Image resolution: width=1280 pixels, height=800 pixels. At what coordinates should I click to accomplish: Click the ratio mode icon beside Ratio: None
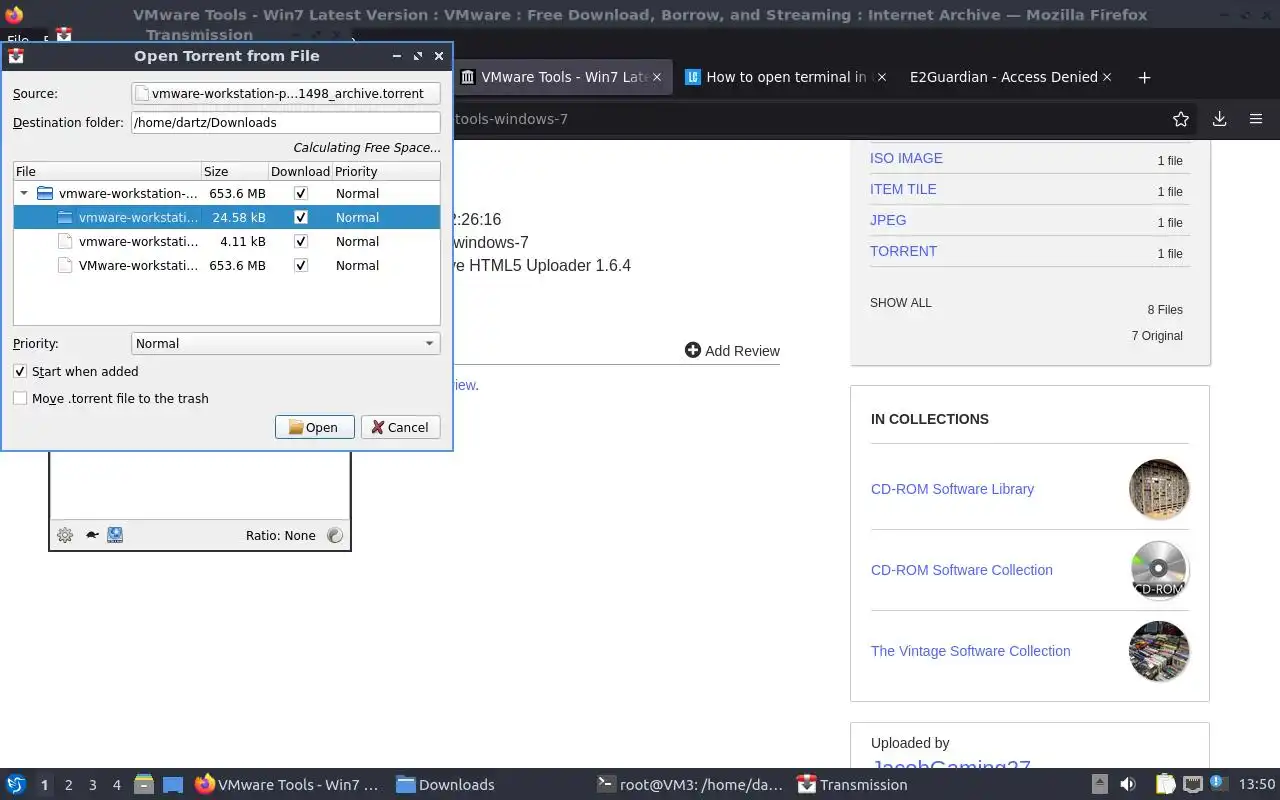click(x=335, y=535)
